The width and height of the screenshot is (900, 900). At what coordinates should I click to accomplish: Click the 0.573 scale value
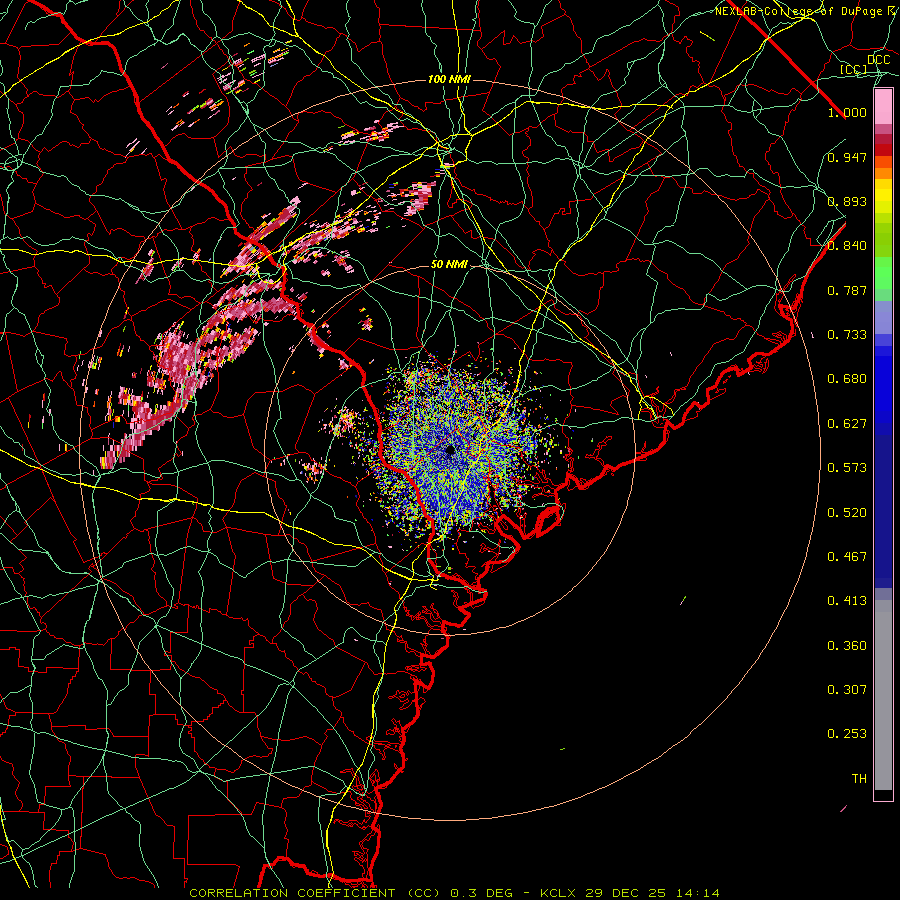pyautogui.click(x=847, y=468)
